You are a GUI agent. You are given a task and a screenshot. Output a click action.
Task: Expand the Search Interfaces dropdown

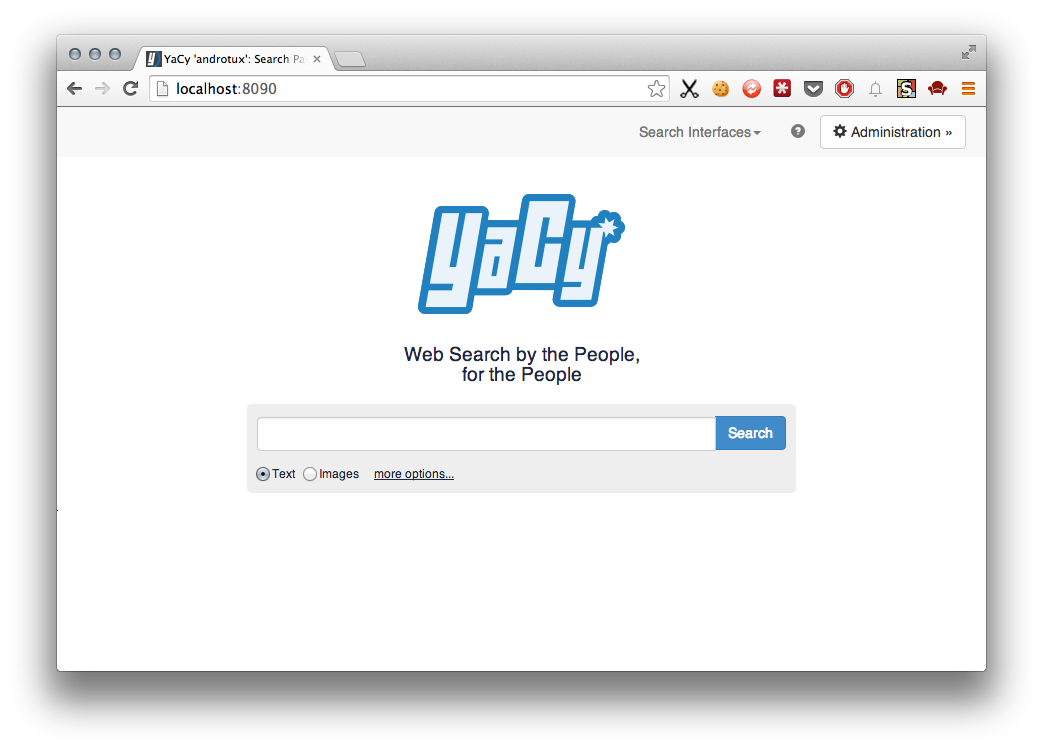coord(700,132)
